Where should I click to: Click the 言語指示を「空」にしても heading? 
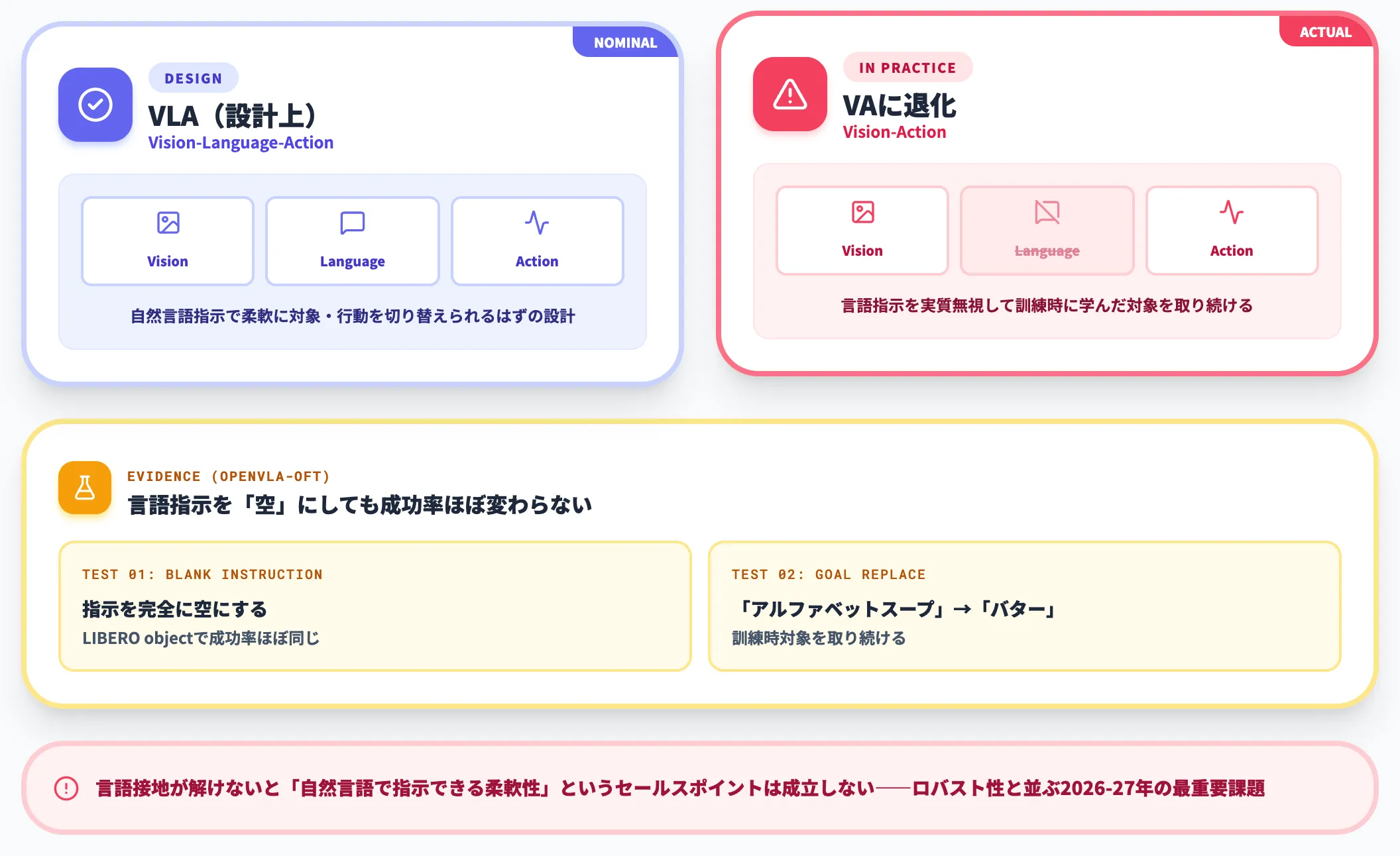pyautogui.click(x=360, y=505)
